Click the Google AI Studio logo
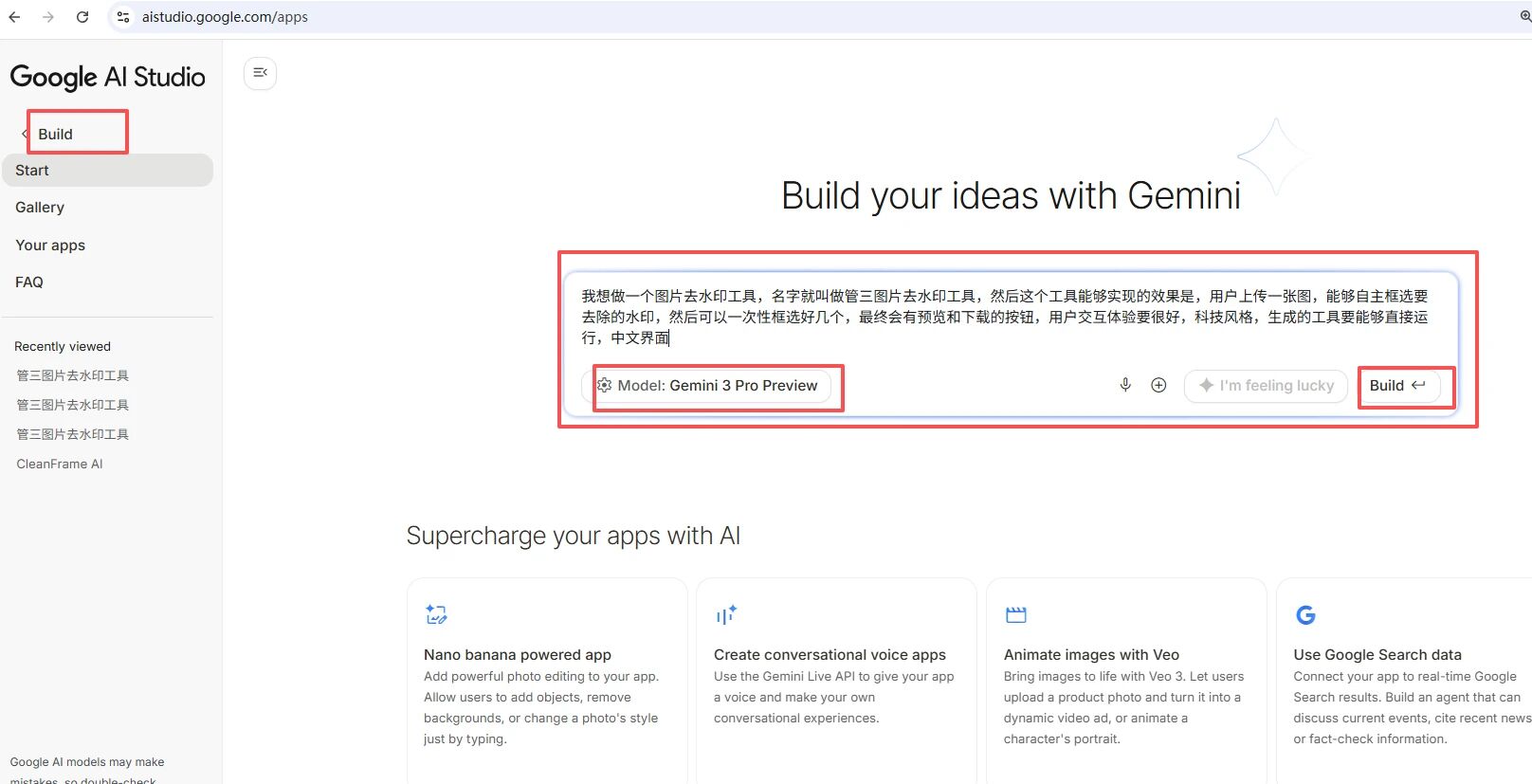This screenshot has height=784, width=1532. tap(107, 77)
